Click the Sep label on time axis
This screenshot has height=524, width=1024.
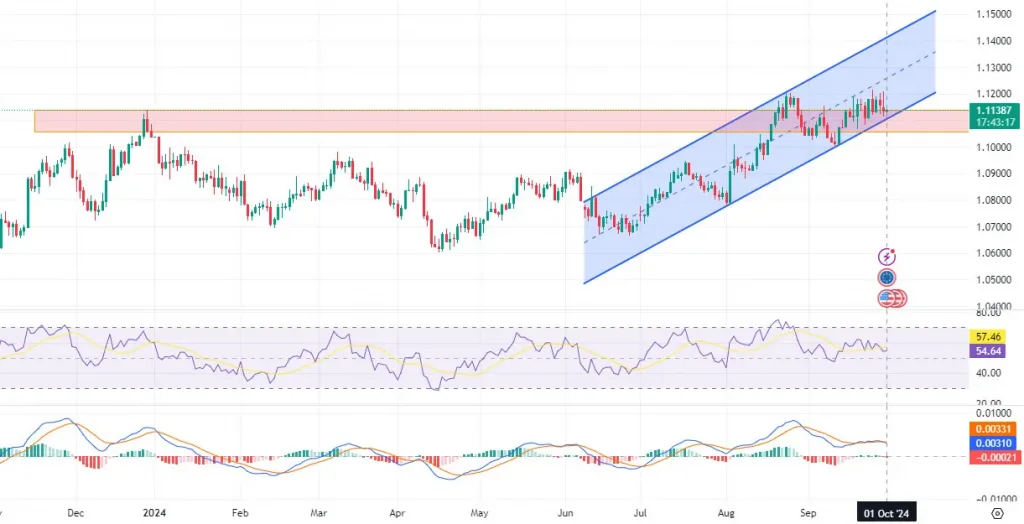(x=809, y=512)
